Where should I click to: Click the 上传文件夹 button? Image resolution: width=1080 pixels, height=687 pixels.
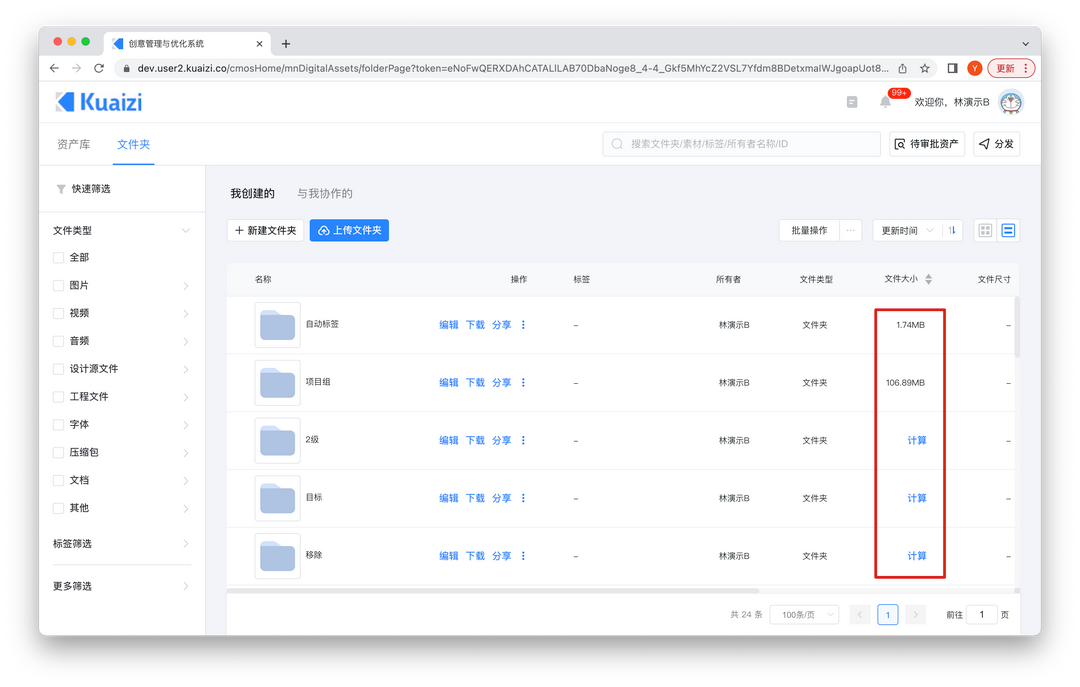[349, 230]
